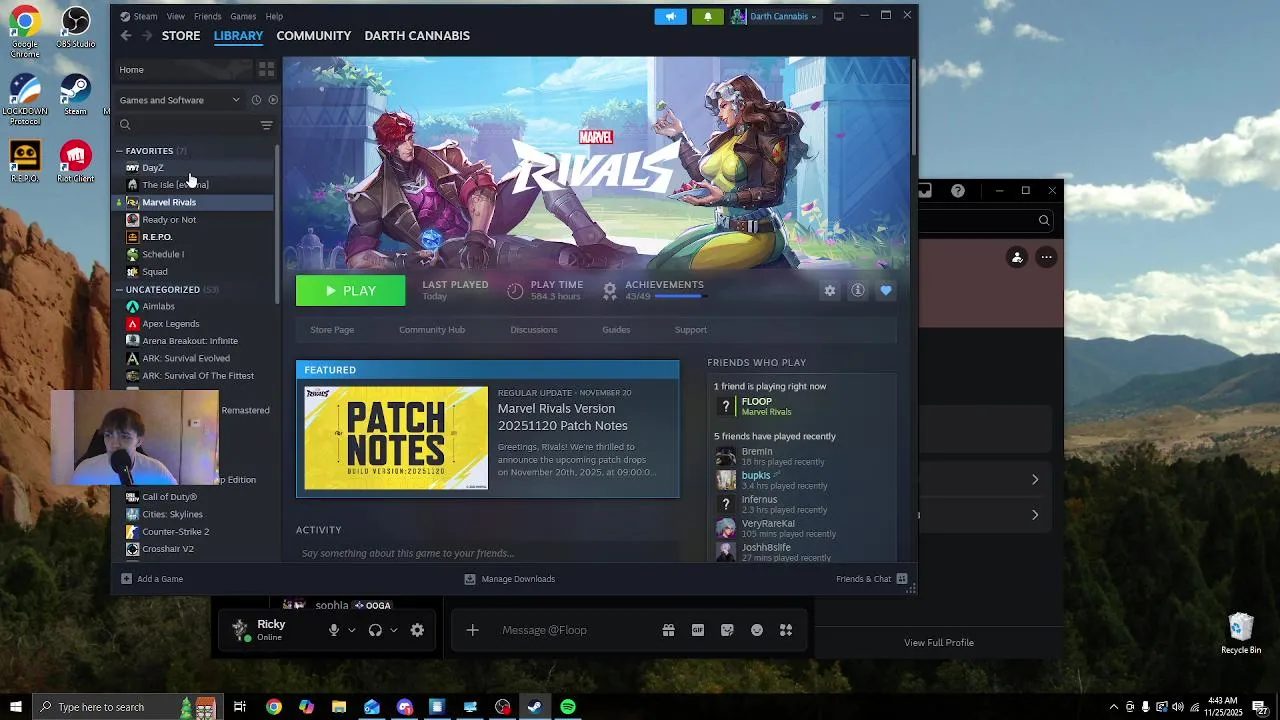Screen dimensions: 1280x720
Task: Open Riot Client desktop shortcut
Action: tap(76, 162)
